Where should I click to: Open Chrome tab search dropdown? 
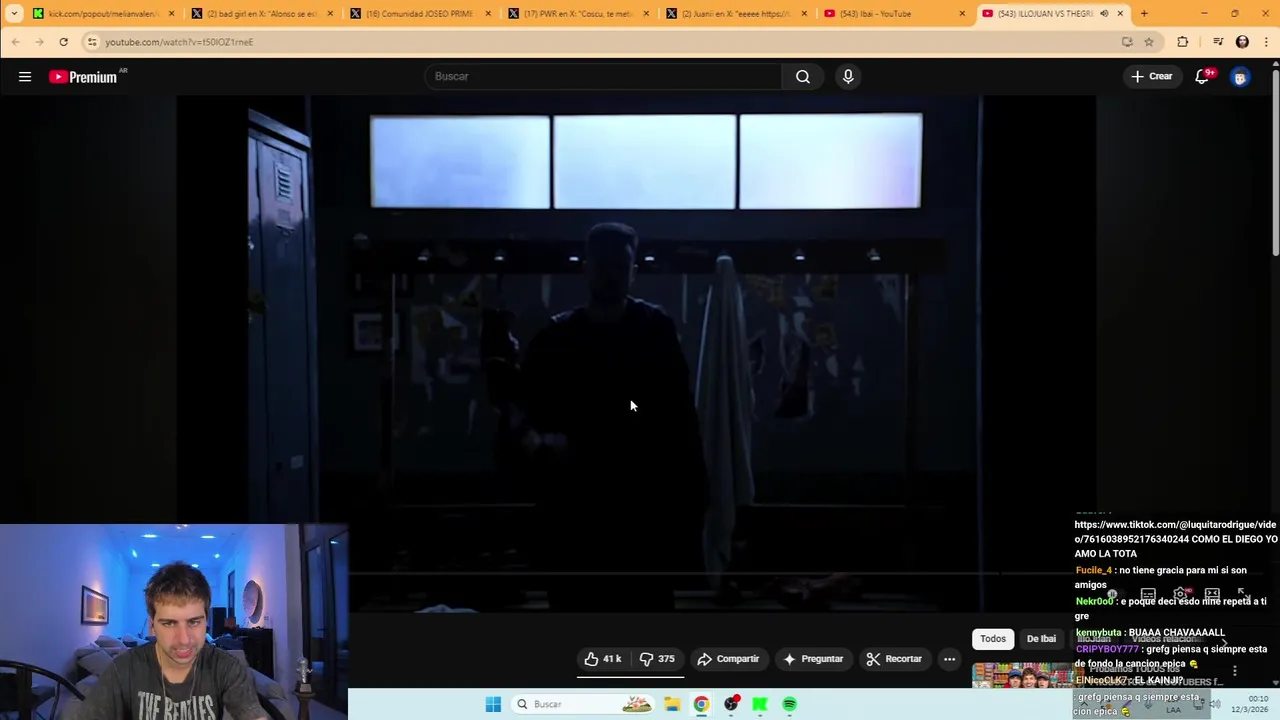(14, 14)
